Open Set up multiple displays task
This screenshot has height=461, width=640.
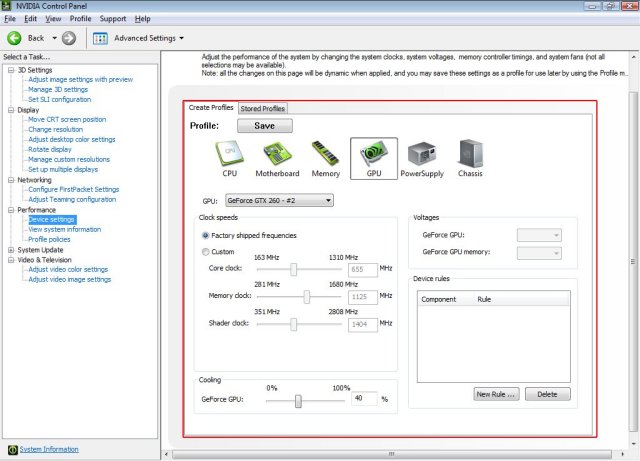coord(63,169)
